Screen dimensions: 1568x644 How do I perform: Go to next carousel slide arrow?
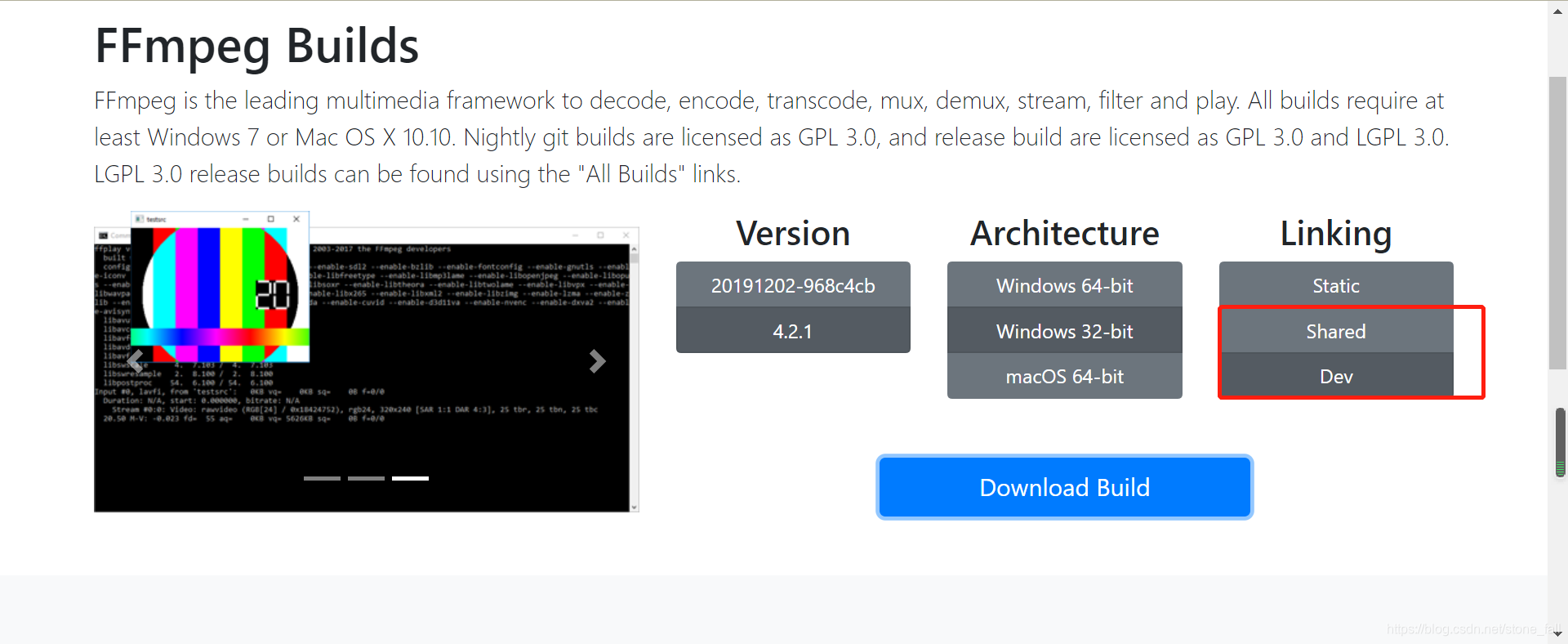(597, 360)
